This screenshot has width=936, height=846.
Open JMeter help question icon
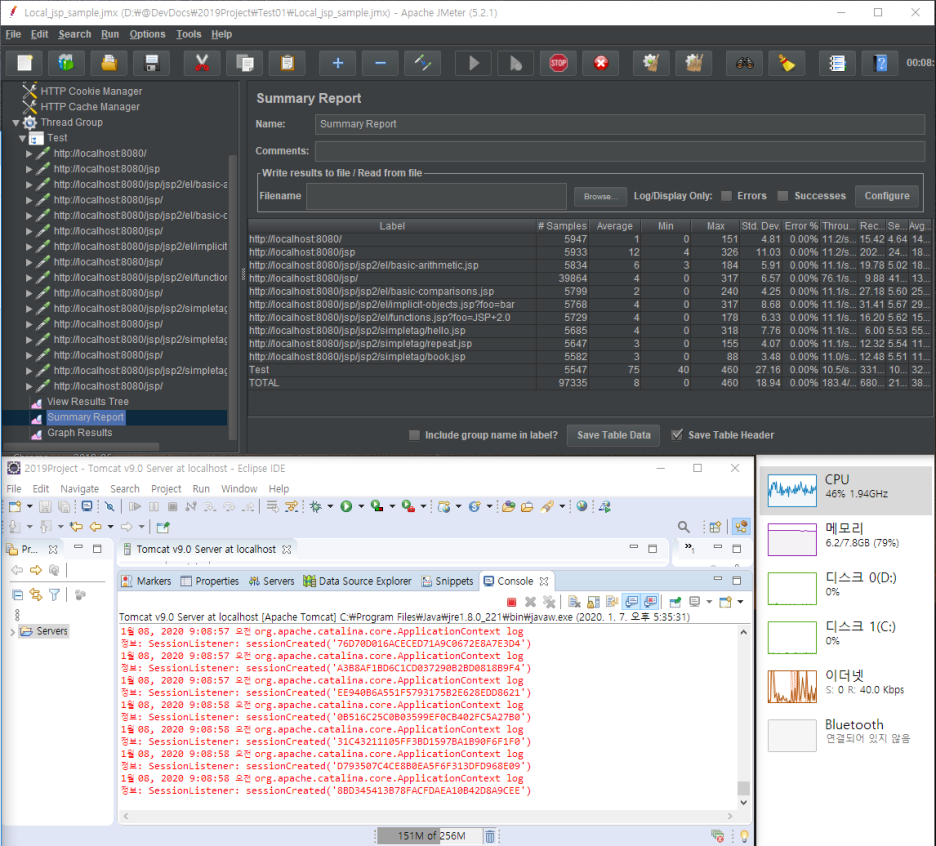coord(880,63)
